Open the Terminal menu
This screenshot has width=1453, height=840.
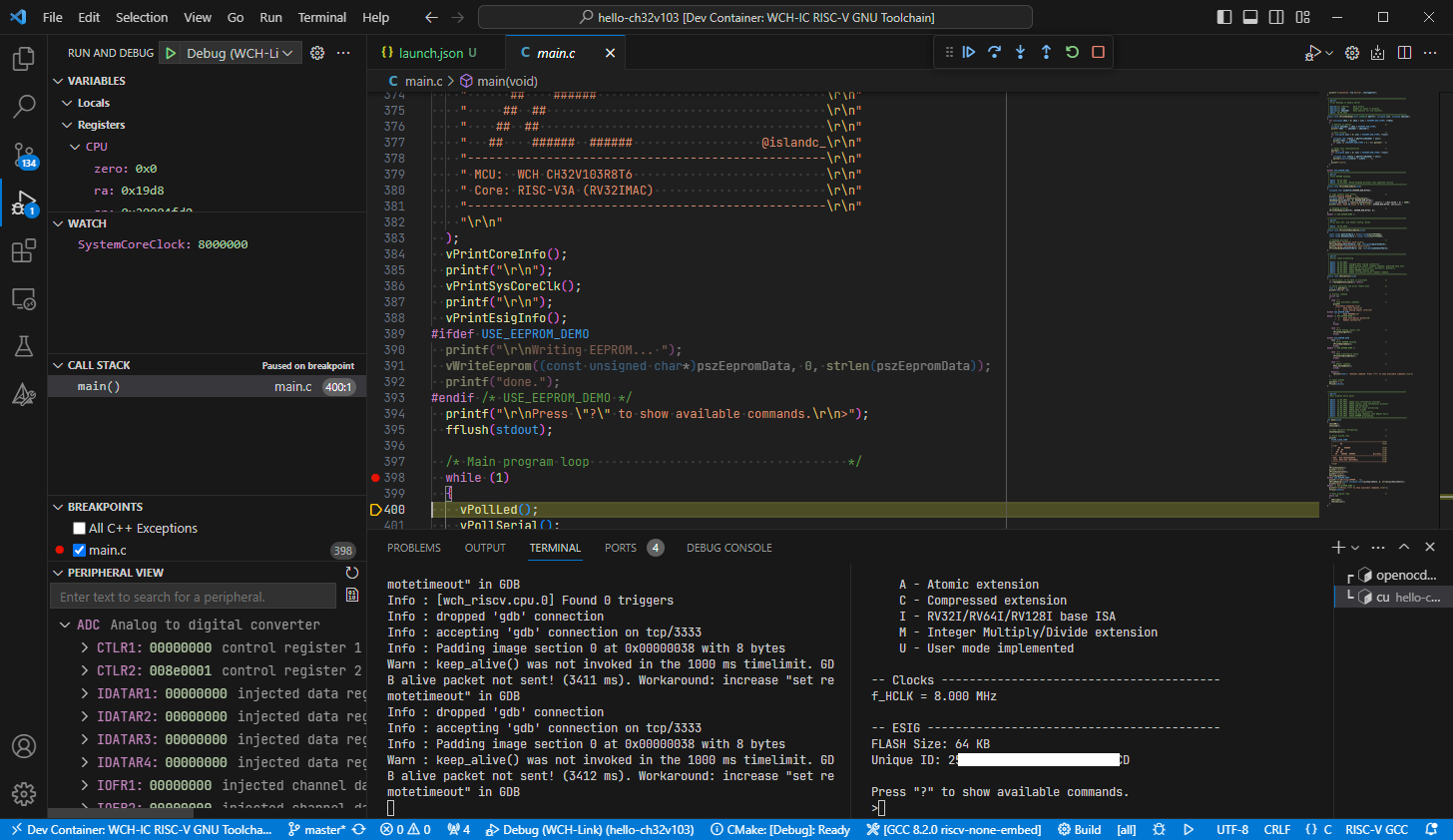(322, 17)
